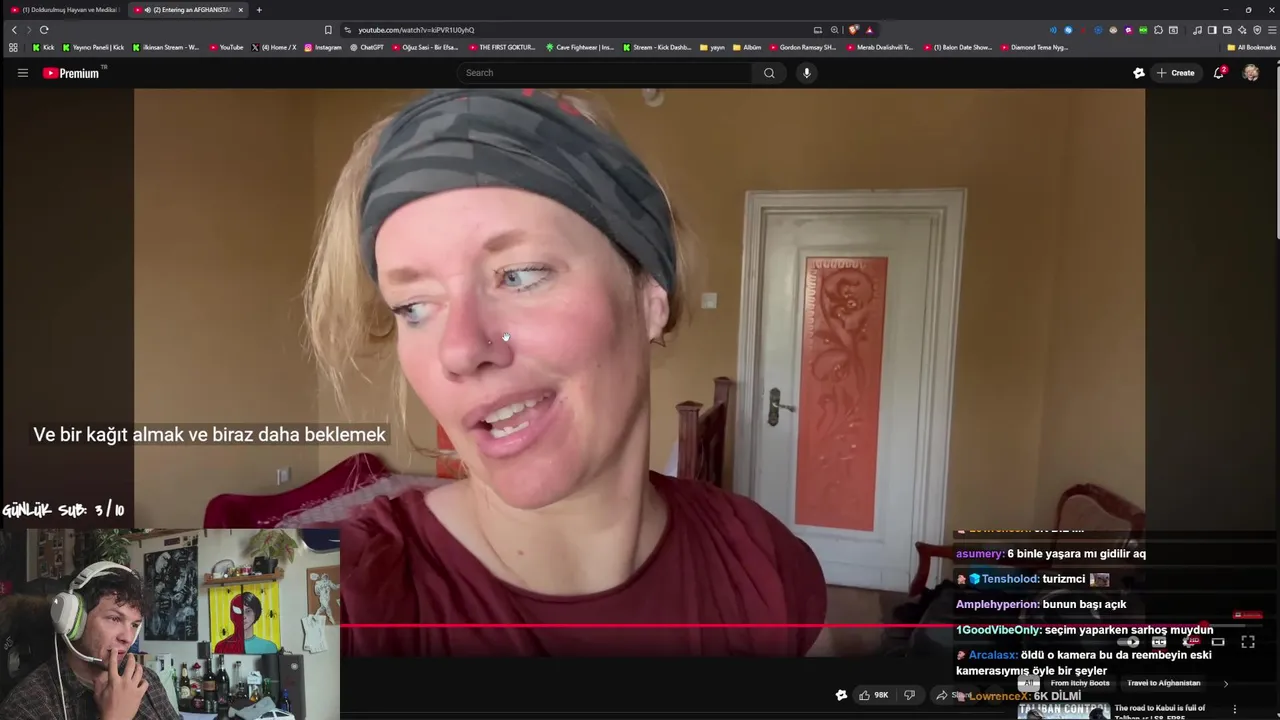The width and height of the screenshot is (1280, 720).
Task: Switch to the Doldurulmuş Hayvan tab
Action: 64,10
